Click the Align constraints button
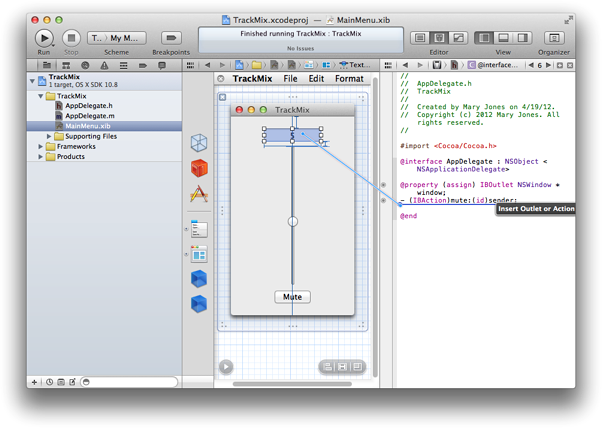This screenshot has width=602, height=428. pyautogui.click(x=327, y=367)
